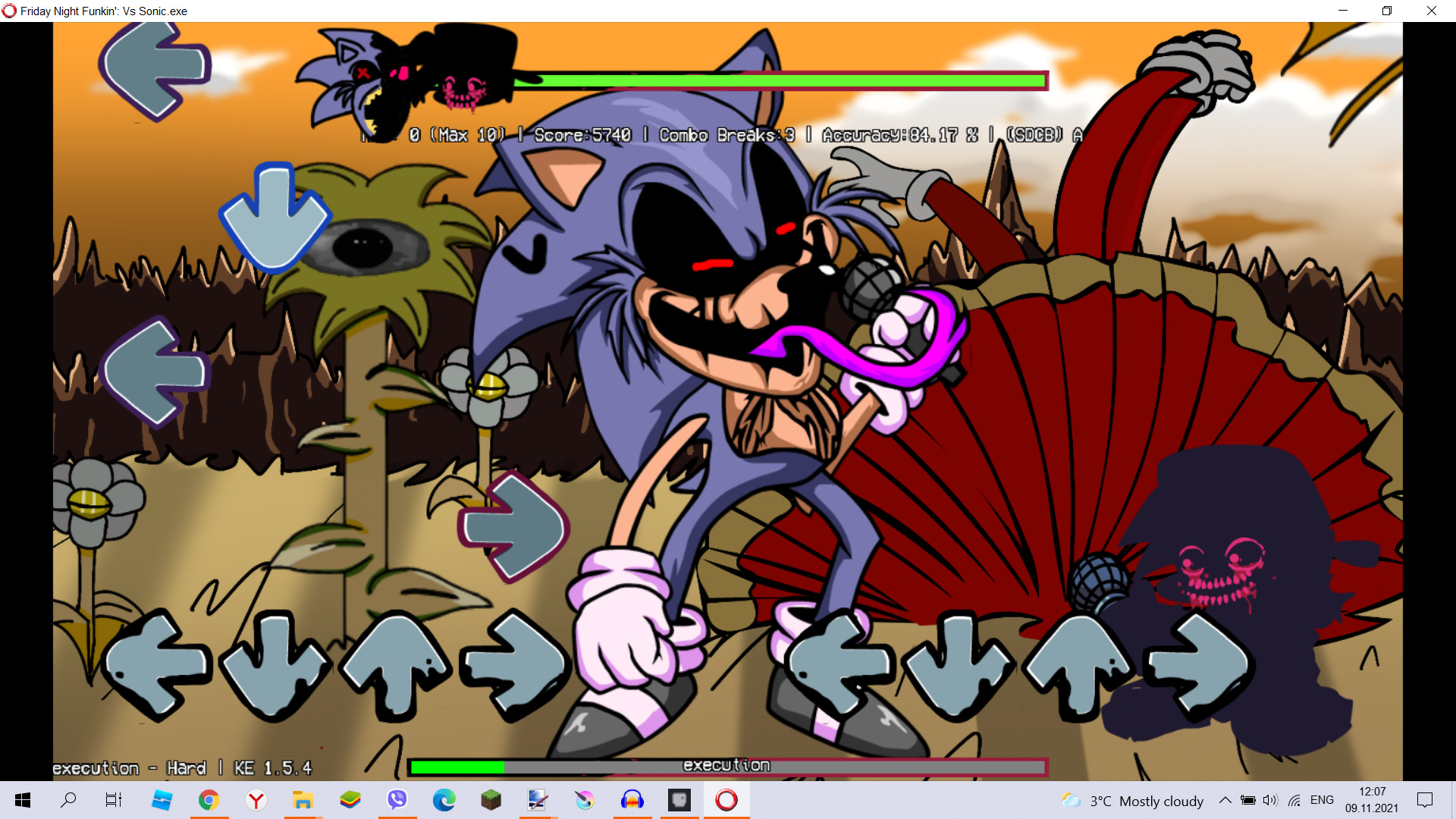Launch Google Chrome from the taskbar
This screenshot has width=1456, height=819.
point(209,800)
